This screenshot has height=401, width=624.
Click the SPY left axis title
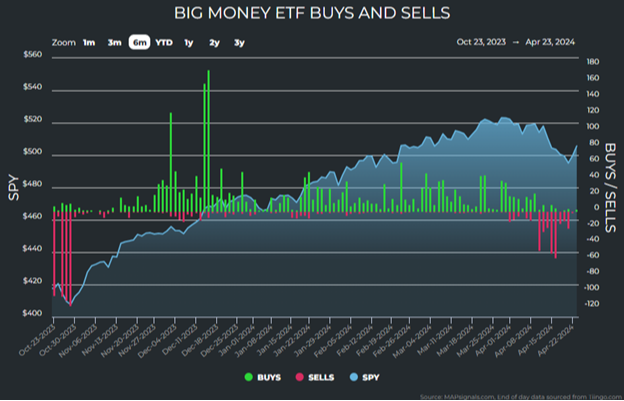[14, 187]
